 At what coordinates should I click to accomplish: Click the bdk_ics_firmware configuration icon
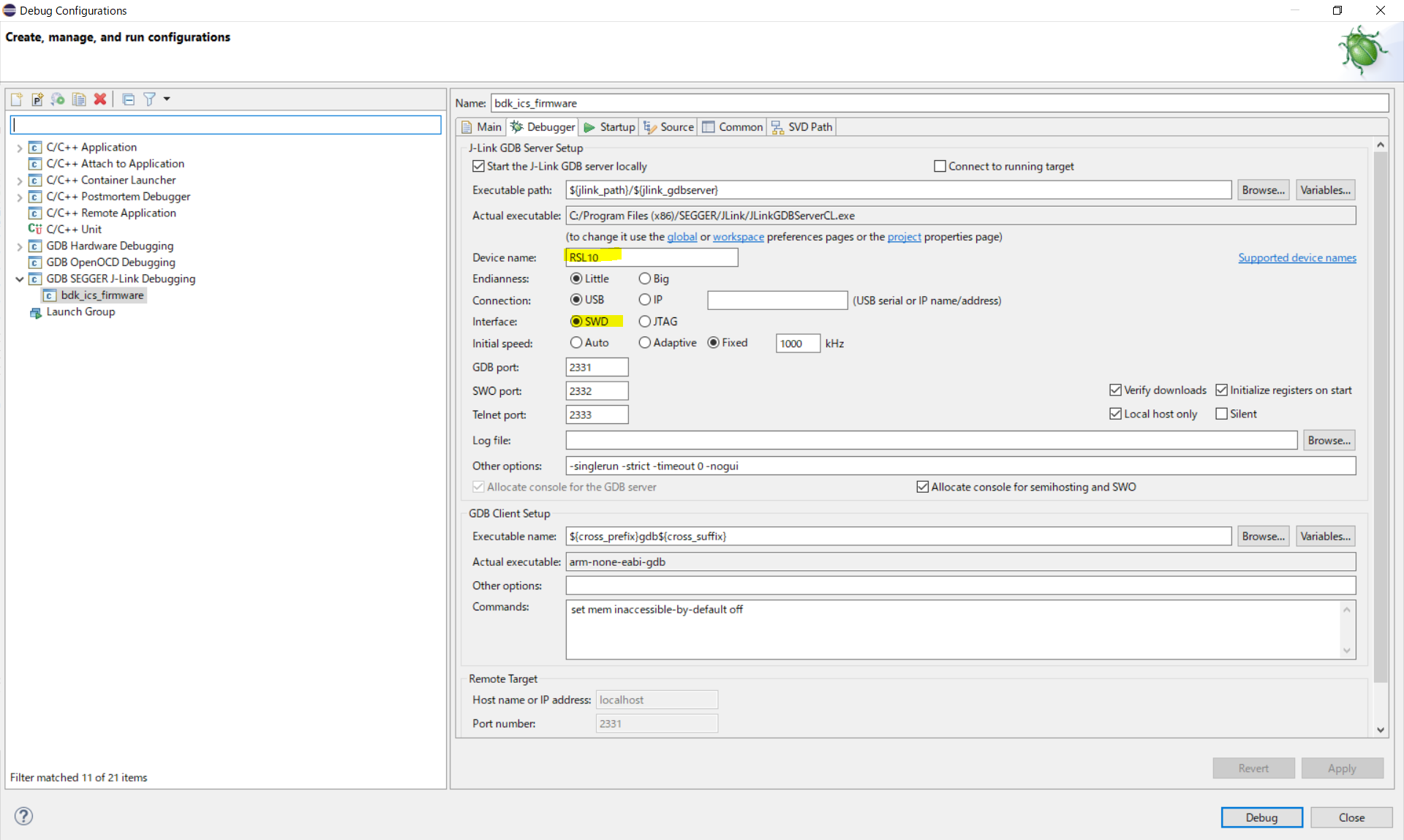point(49,295)
